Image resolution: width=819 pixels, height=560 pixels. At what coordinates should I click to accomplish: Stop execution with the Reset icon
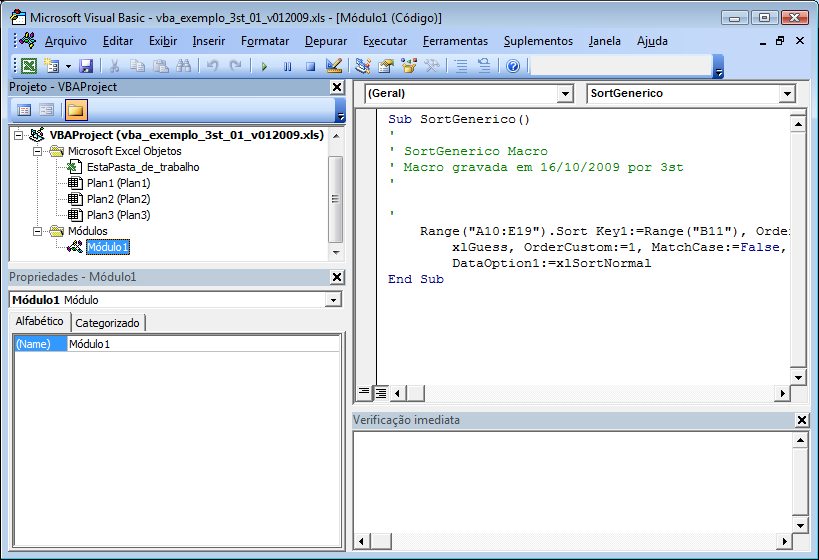point(310,66)
